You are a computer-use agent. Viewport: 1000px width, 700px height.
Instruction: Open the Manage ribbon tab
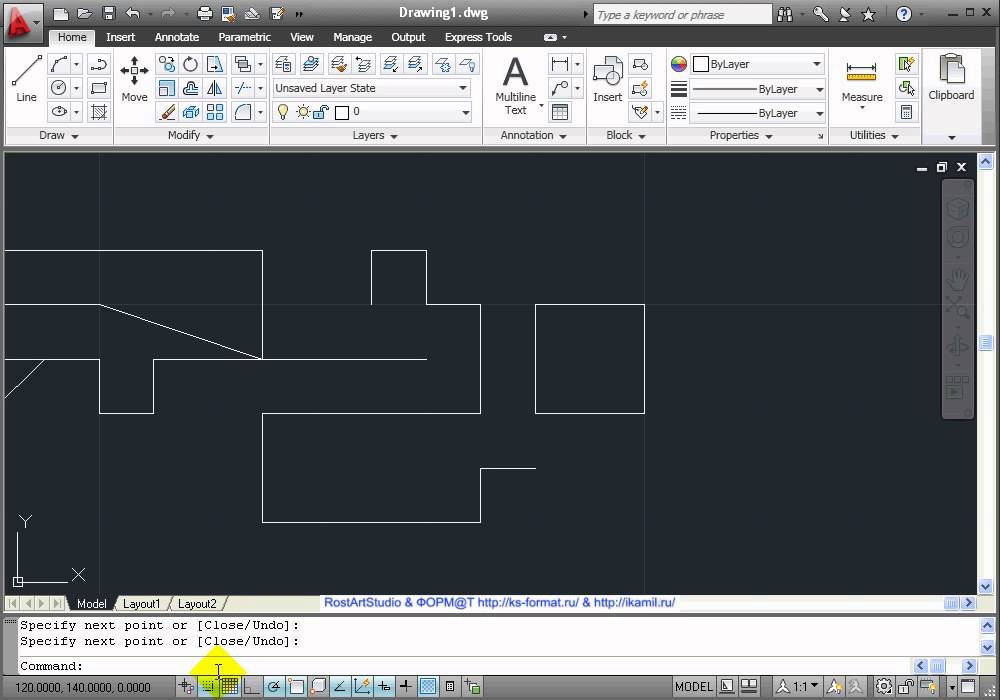coord(352,37)
